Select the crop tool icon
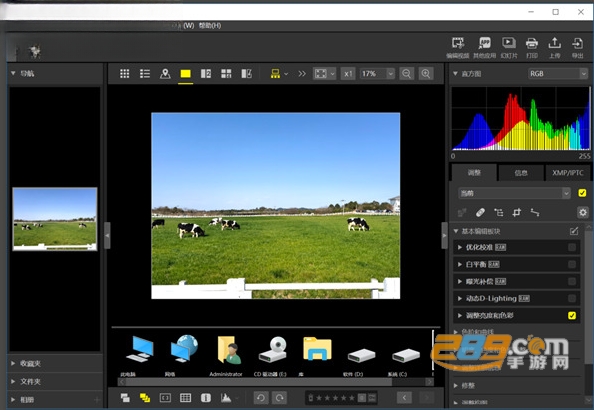This screenshot has width=594, height=410. tap(517, 213)
